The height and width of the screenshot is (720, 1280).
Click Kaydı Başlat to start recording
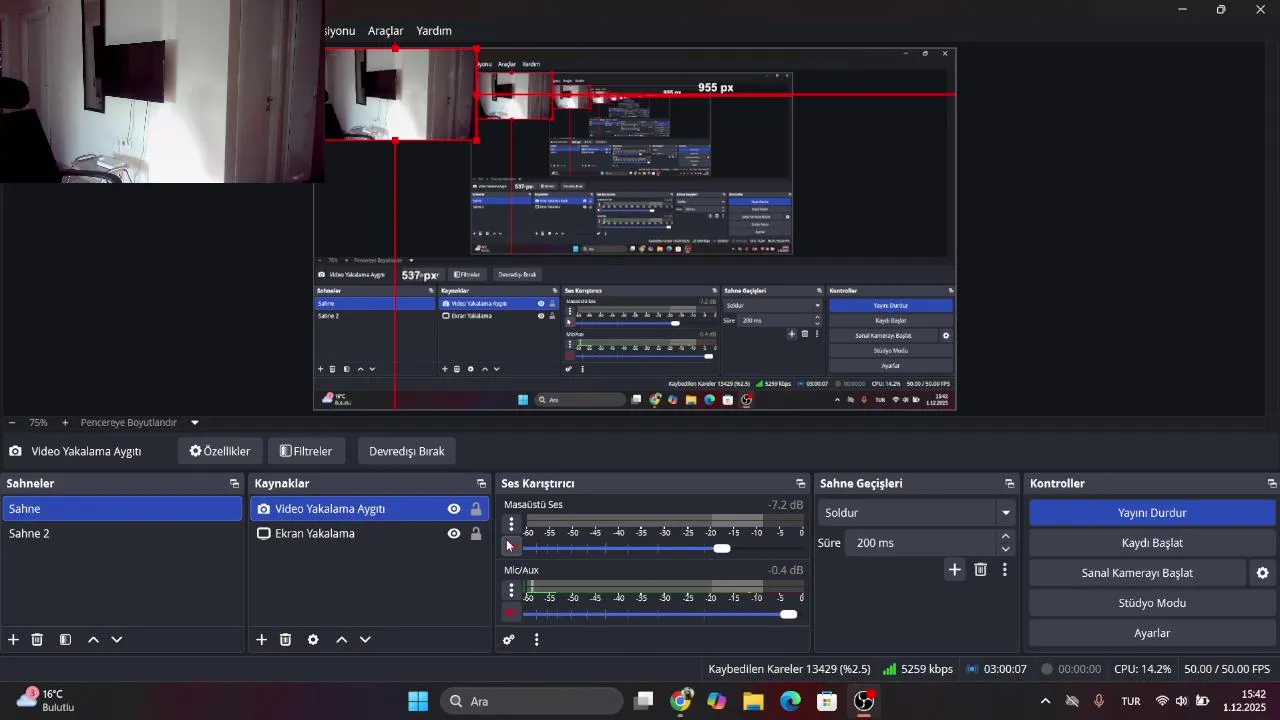[1152, 543]
